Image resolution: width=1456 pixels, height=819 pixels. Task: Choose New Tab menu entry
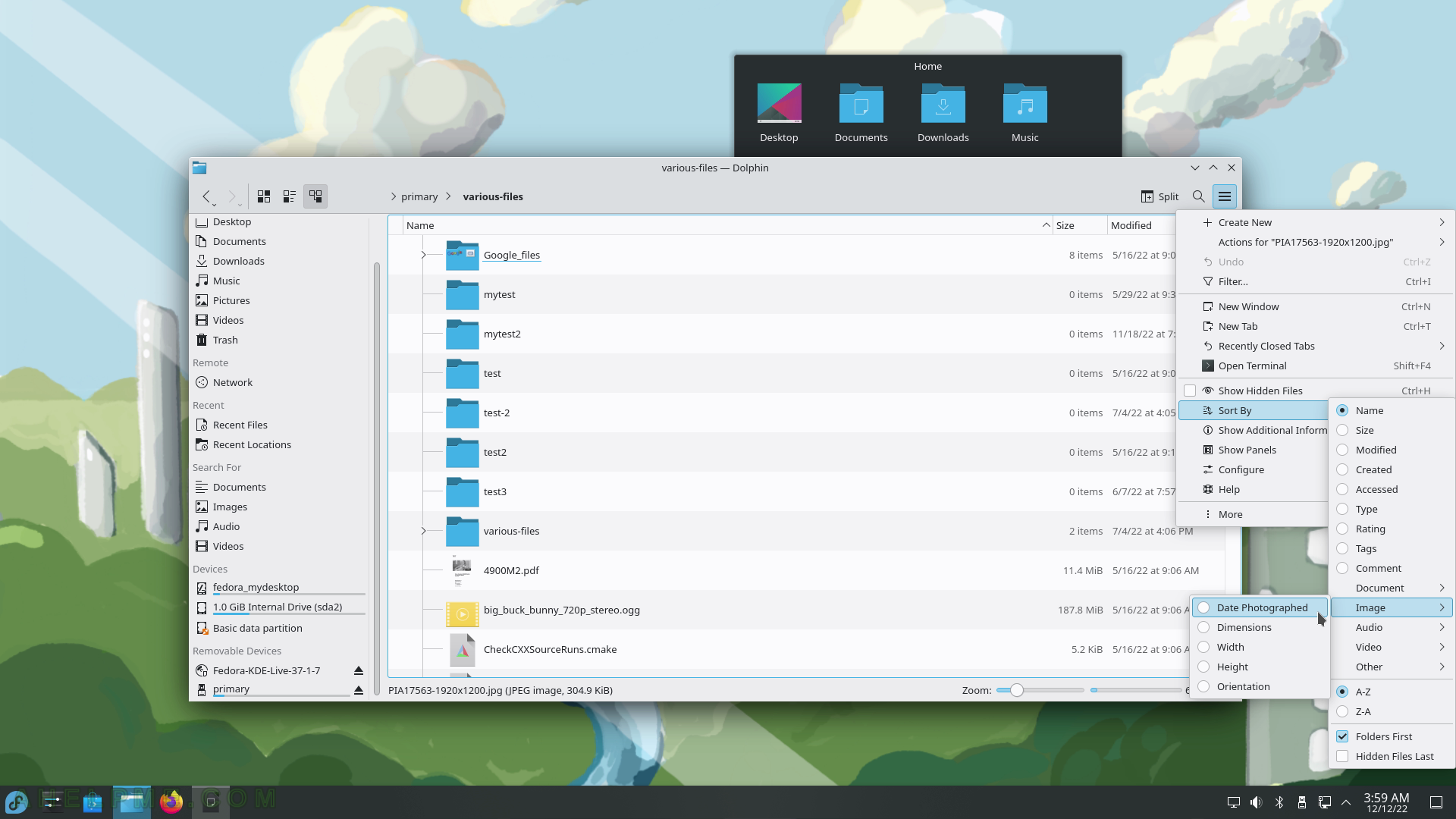pos(1316,326)
